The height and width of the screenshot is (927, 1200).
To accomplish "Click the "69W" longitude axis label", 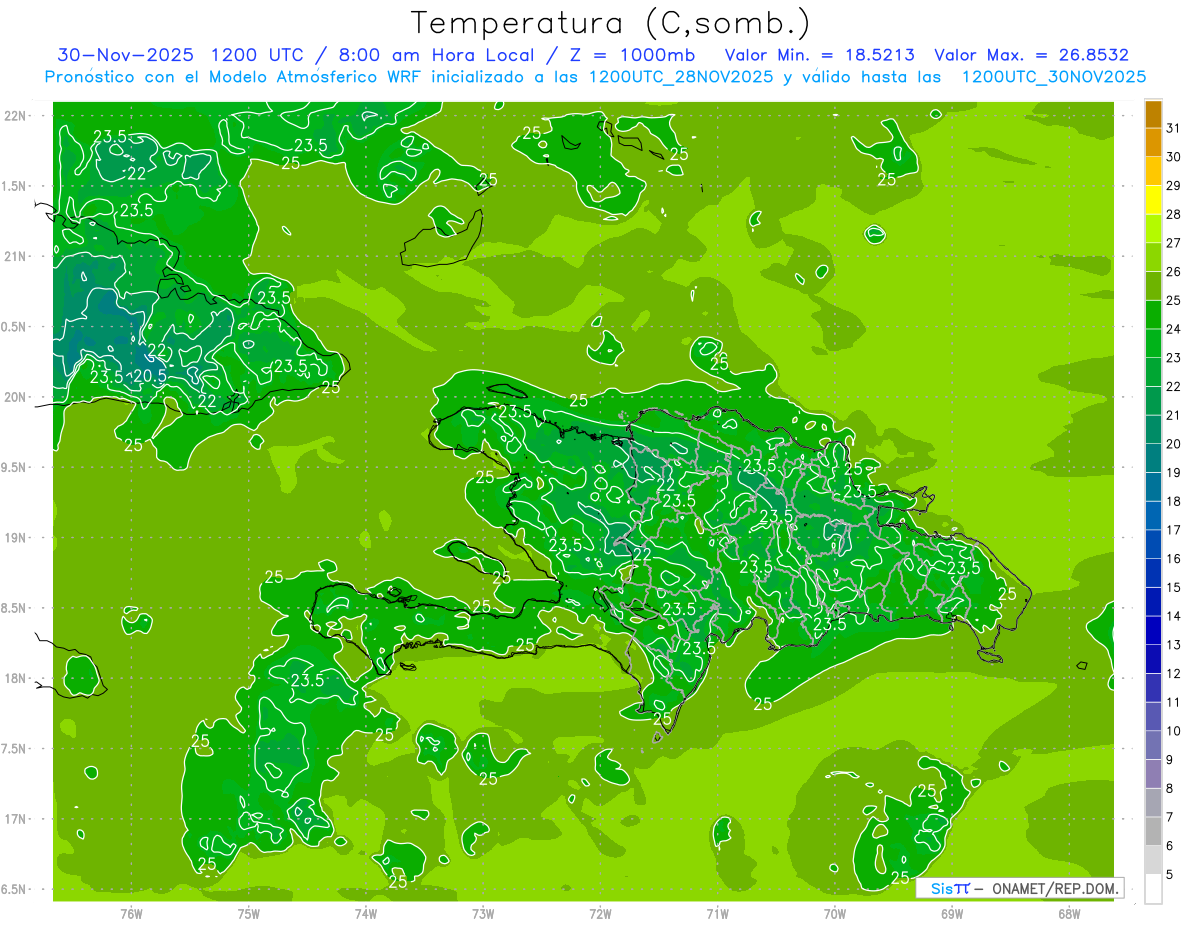I will (952, 914).
